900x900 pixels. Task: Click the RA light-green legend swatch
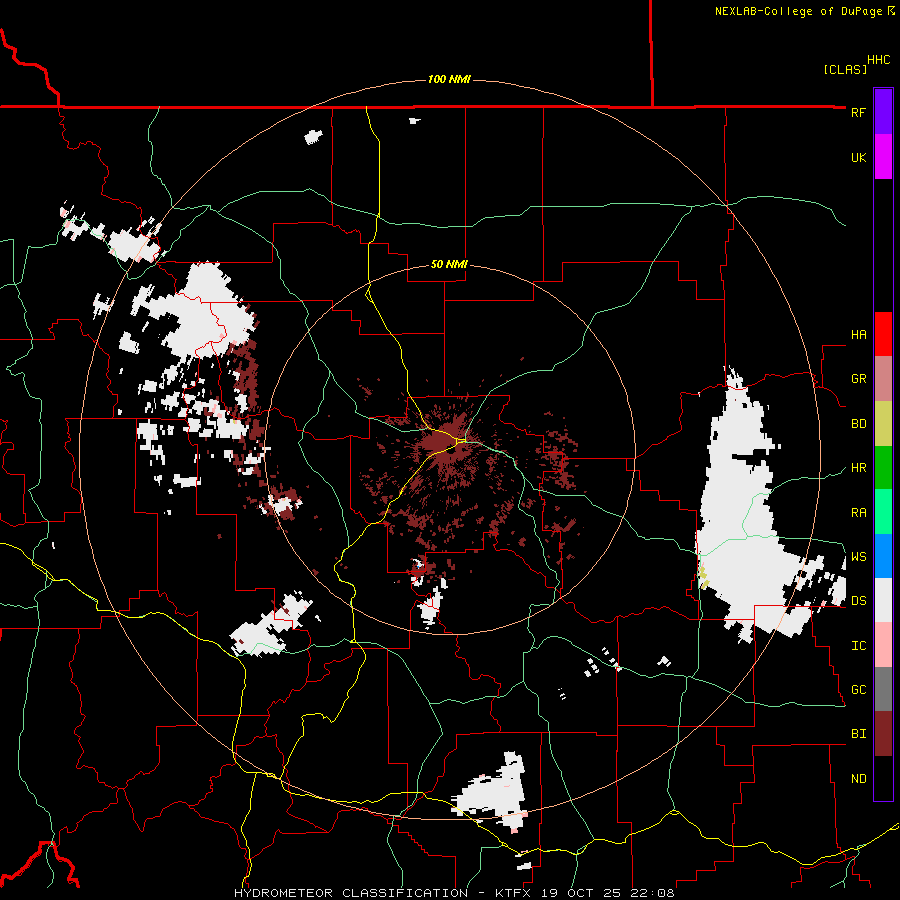(883, 512)
